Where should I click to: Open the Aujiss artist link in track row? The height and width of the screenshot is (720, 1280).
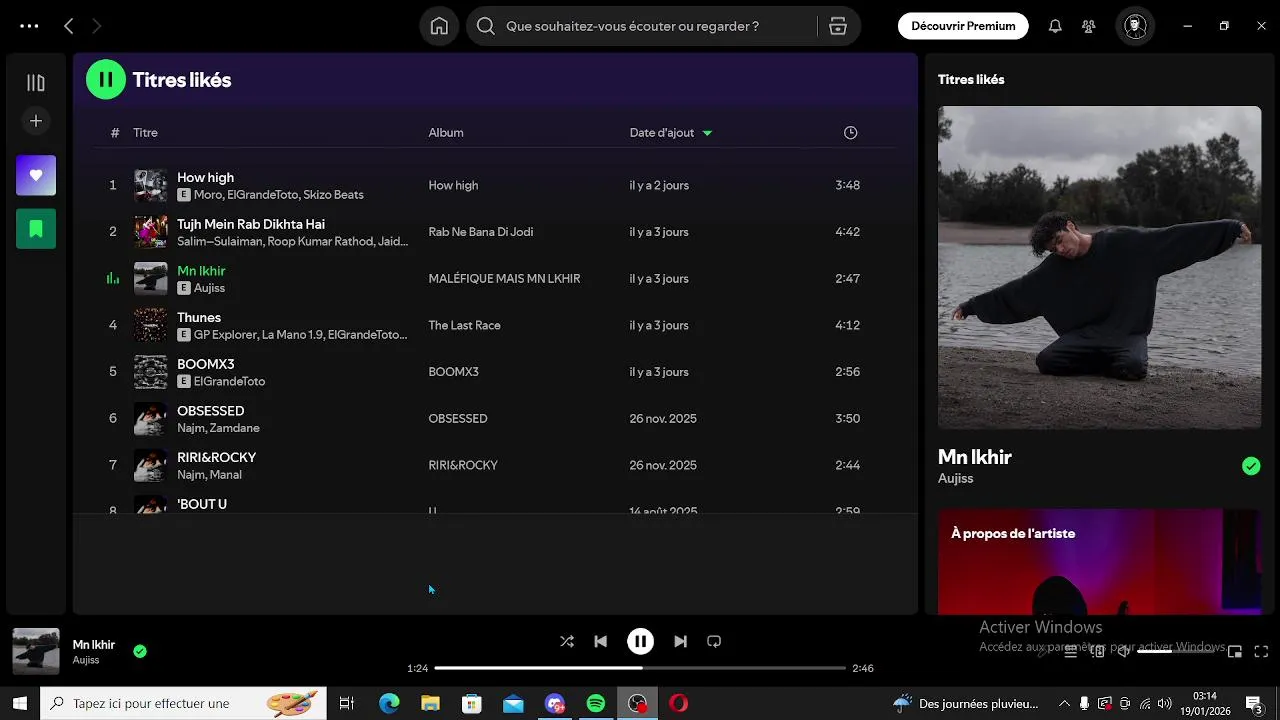pos(209,288)
